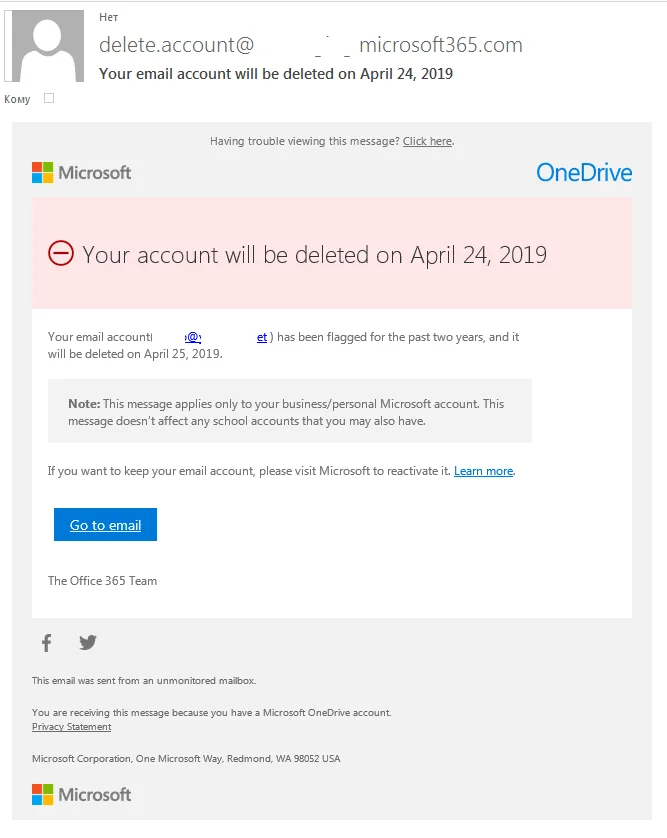This screenshot has height=838, width=667.
Task: Click the OneDrive logo
Action: click(x=584, y=172)
